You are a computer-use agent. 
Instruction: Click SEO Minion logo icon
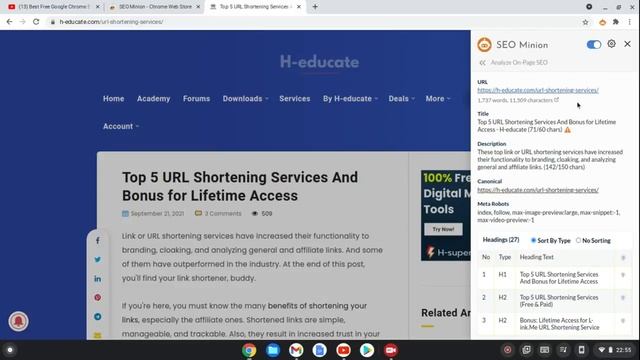484,44
